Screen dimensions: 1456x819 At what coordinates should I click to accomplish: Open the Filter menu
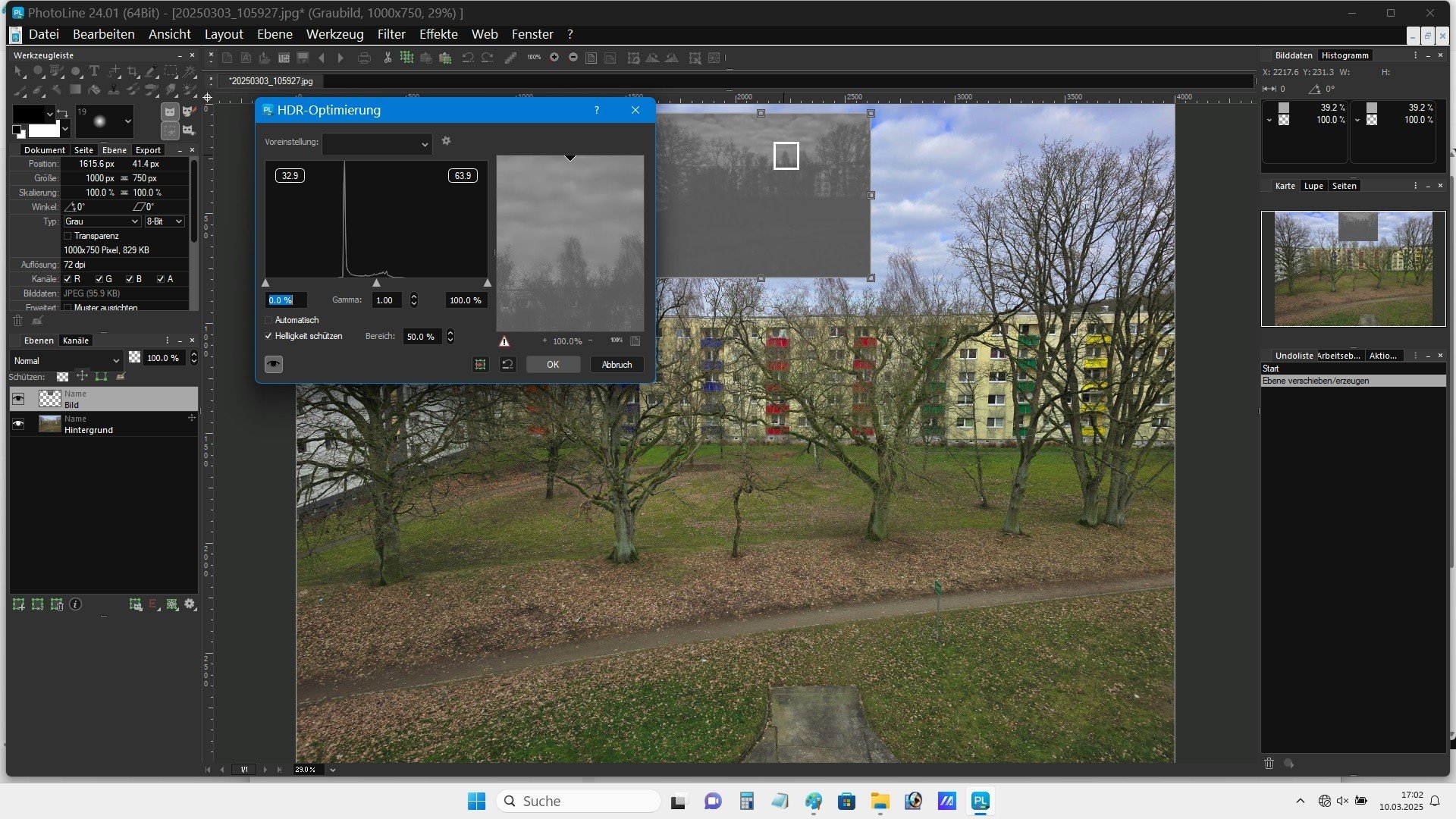click(x=391, y=34)
